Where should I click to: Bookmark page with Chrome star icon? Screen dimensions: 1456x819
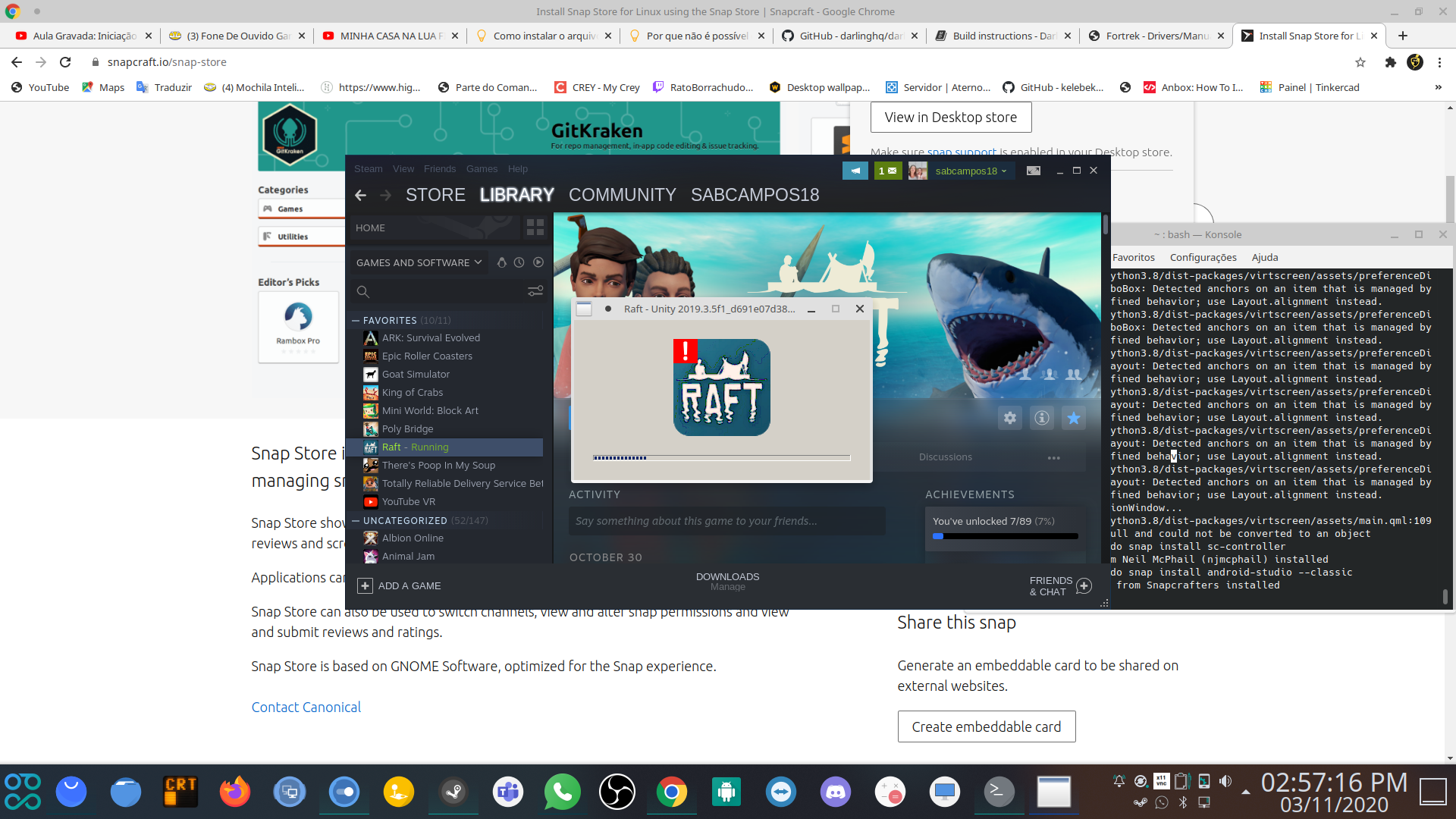click(1360, 62)
